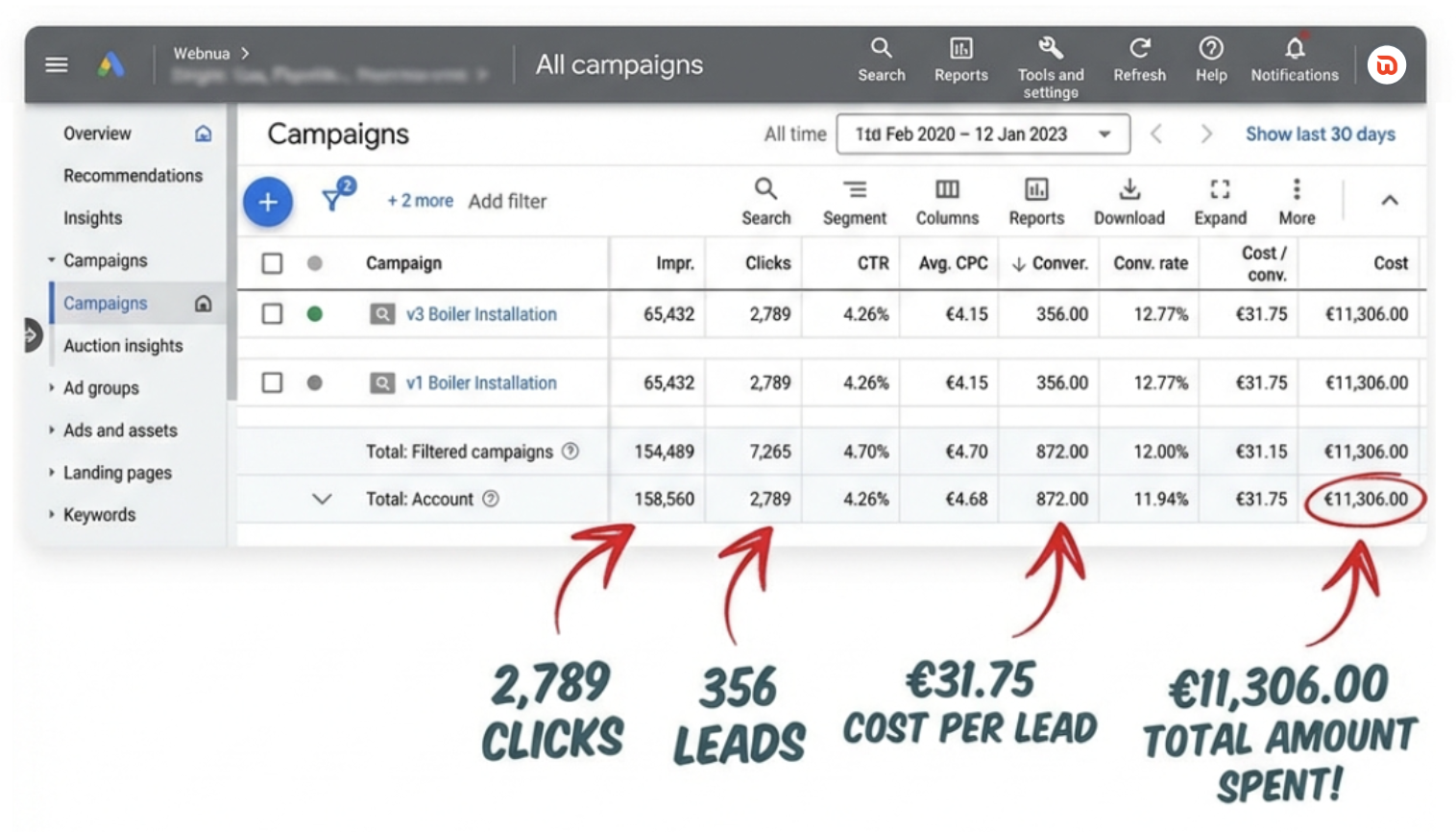The height and width of the screenshot is (832, 1456).
Task: Click the +2 more filters link
Action: tap(420, 201)
